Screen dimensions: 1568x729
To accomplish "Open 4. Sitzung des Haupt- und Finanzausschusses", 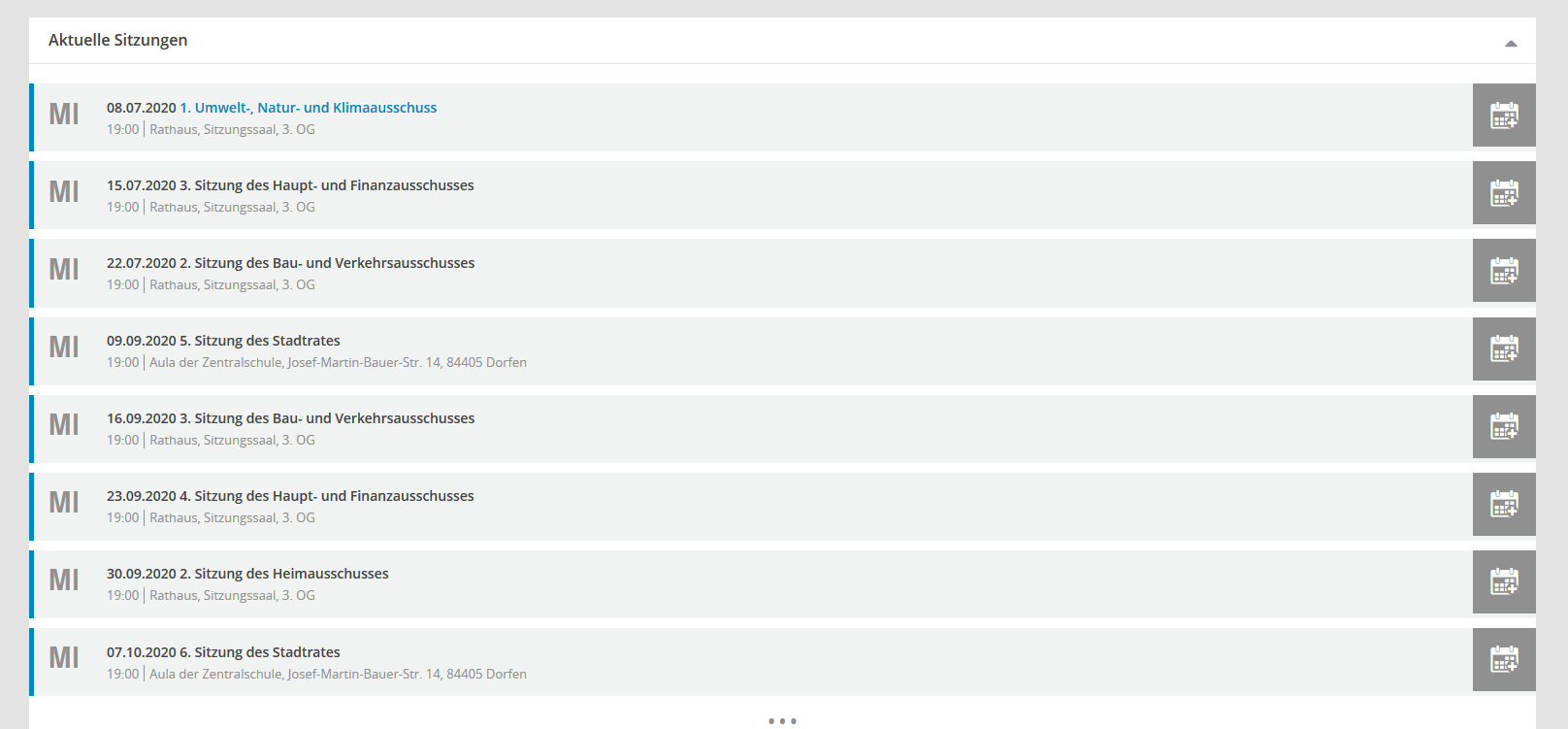I will click(327, 496).
